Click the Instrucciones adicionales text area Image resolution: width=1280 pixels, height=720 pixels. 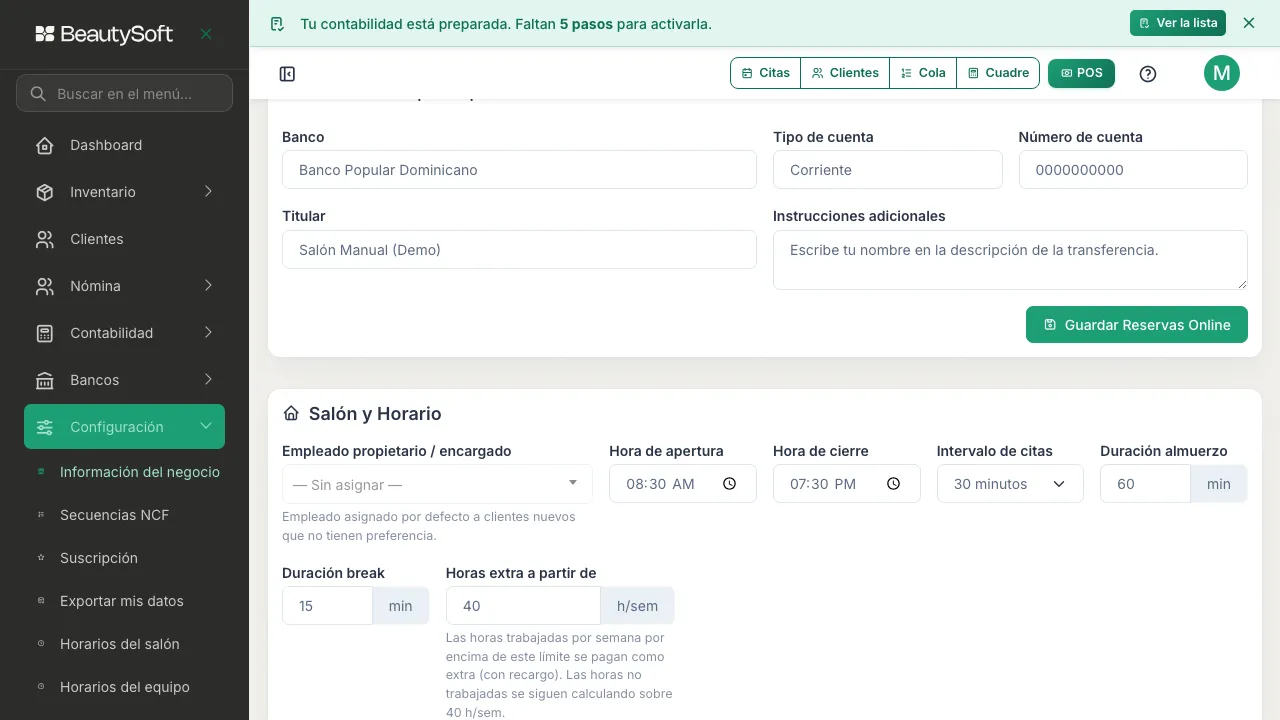1010,260
